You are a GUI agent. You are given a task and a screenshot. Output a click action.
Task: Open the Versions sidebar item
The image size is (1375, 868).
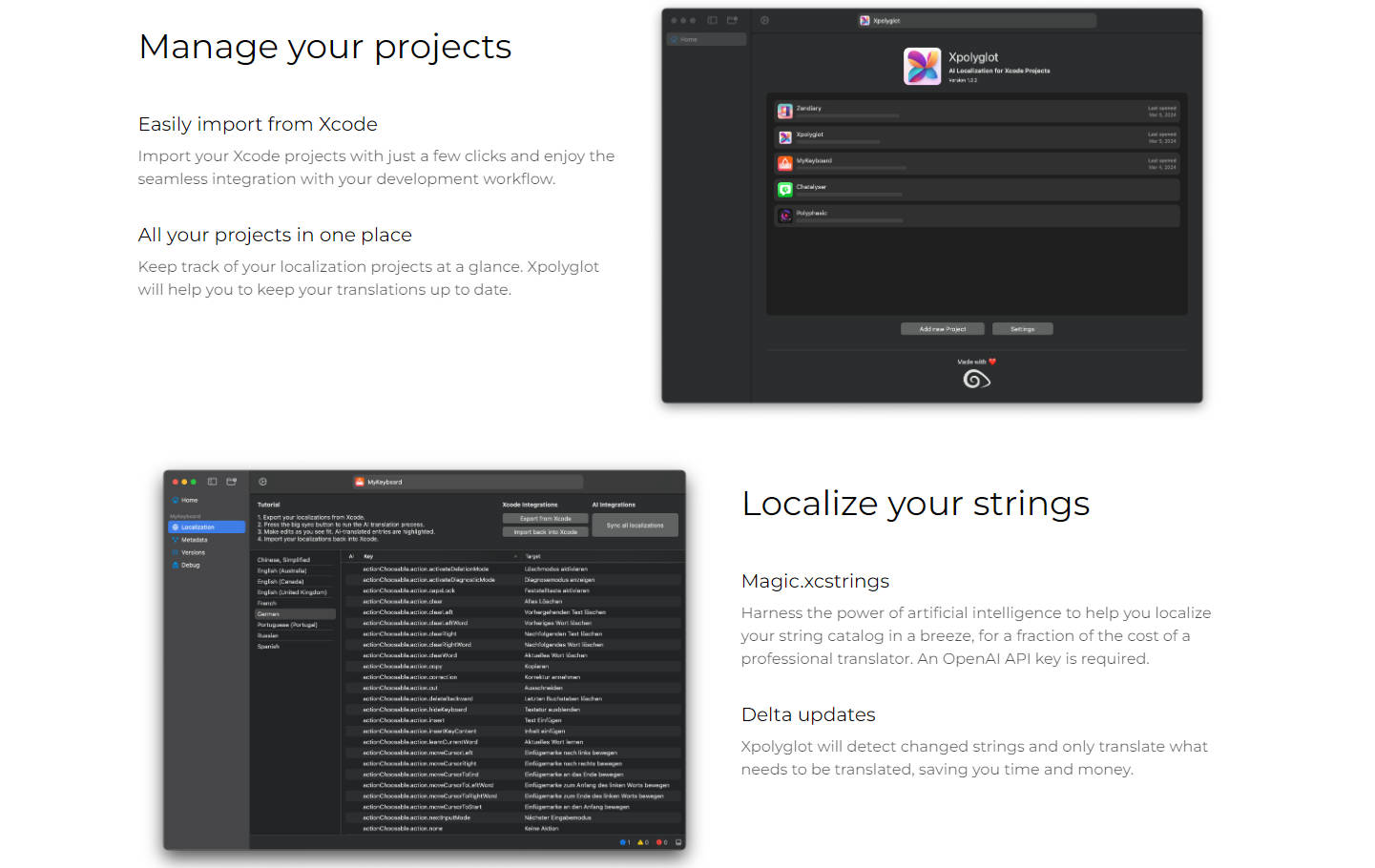pyautogui.click(x=193, y=552)
